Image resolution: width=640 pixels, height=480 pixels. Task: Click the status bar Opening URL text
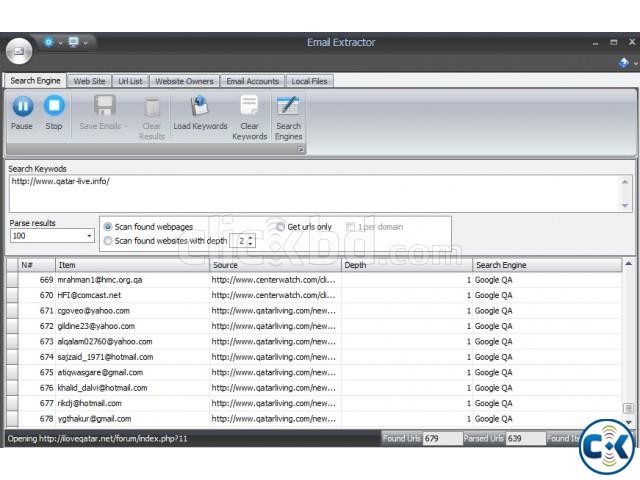(x=97, y=439)
